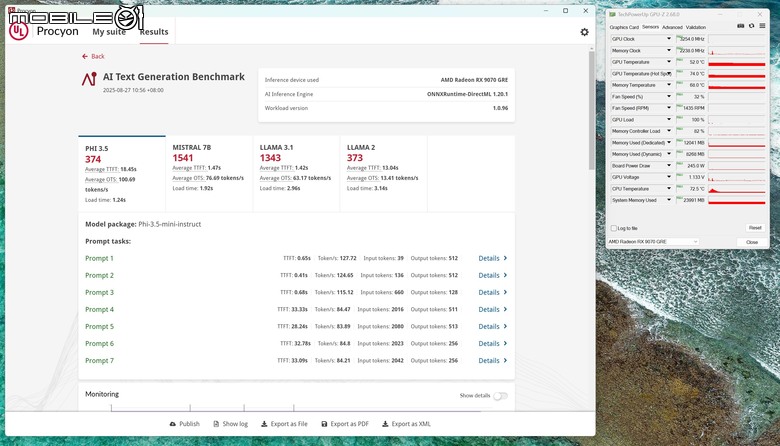This screenshot has width=780, height=446.
Task: Click Board Power Draw 245.0 W value
Action: 690,166
